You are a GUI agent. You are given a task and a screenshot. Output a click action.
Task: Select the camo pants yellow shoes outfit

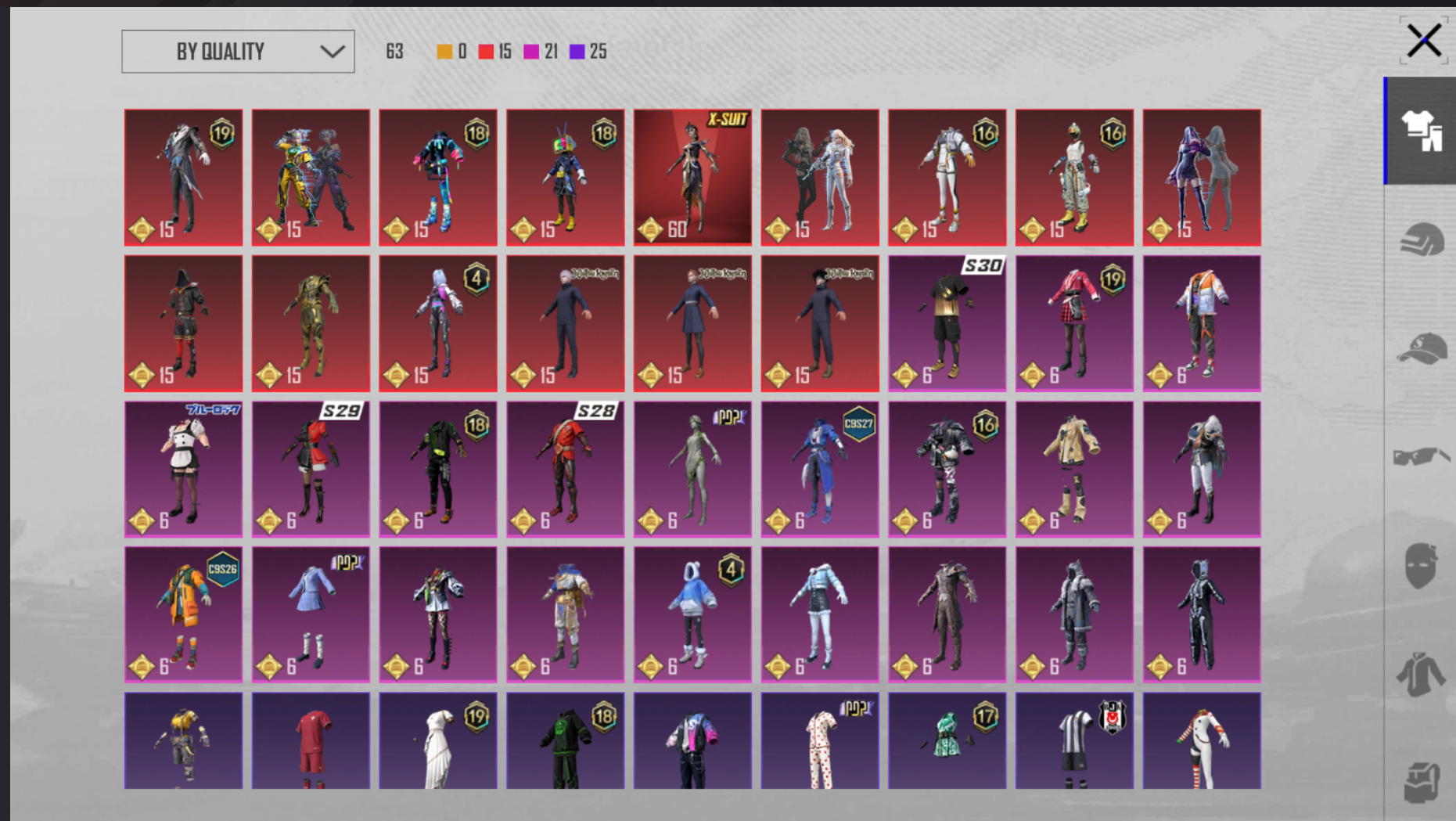click(1075, 177)
